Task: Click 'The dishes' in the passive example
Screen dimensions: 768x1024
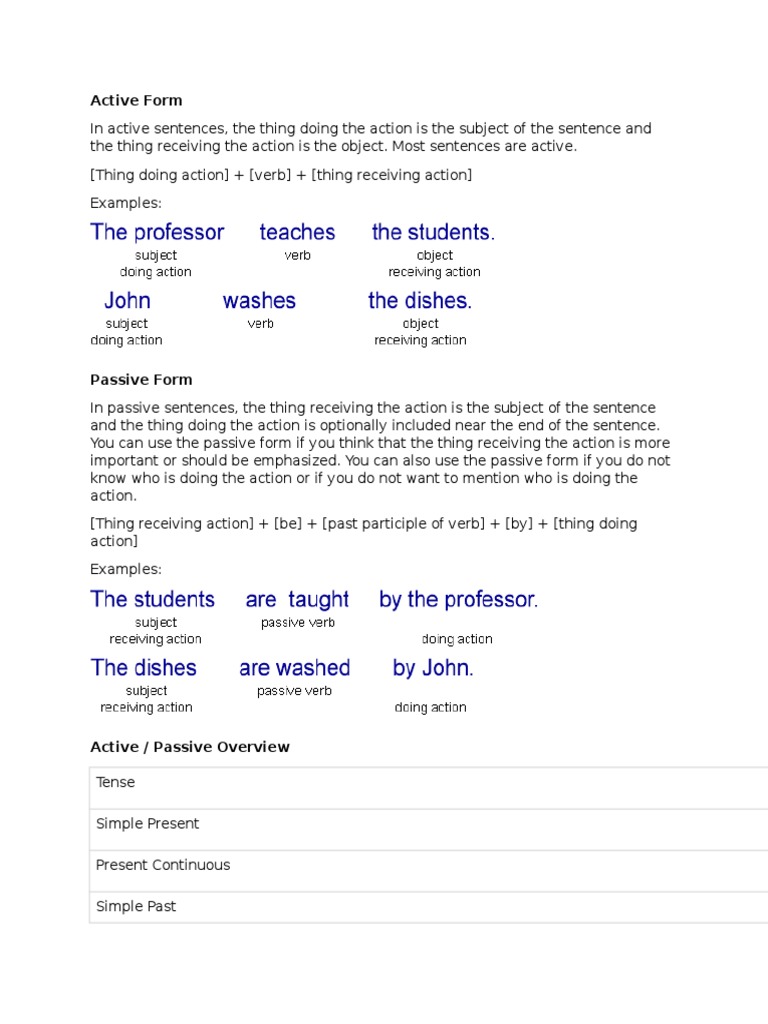Action: coord(144,667)
